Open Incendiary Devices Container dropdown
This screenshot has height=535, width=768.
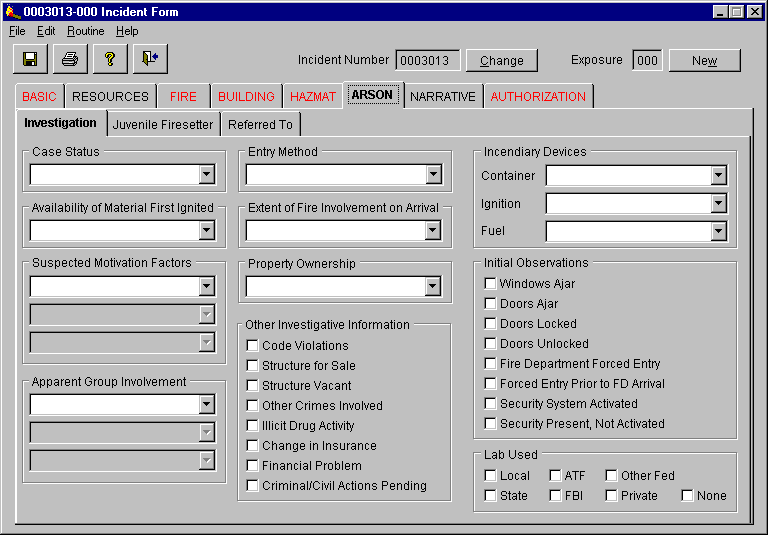click(718, 176)
